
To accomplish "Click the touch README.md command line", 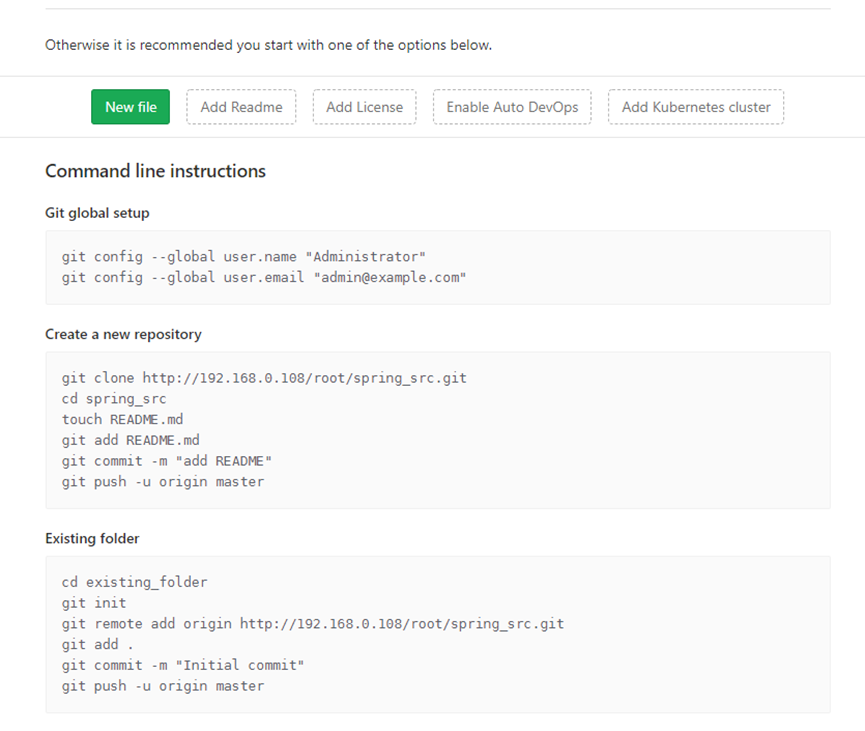I will point(122,419).
